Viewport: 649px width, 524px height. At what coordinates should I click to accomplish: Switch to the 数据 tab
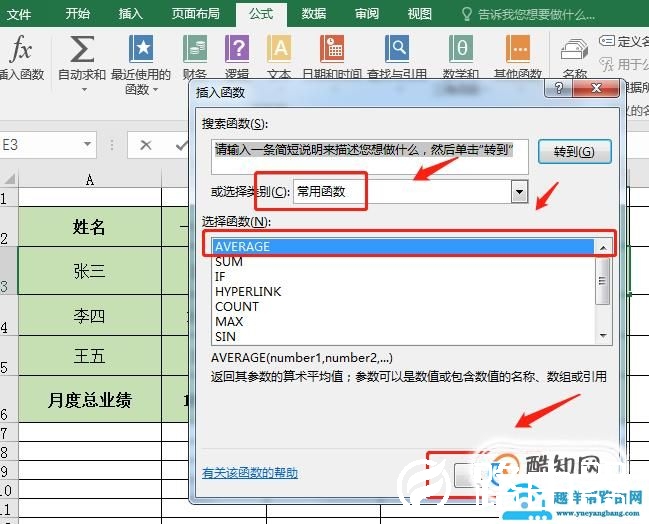point(314,14)
